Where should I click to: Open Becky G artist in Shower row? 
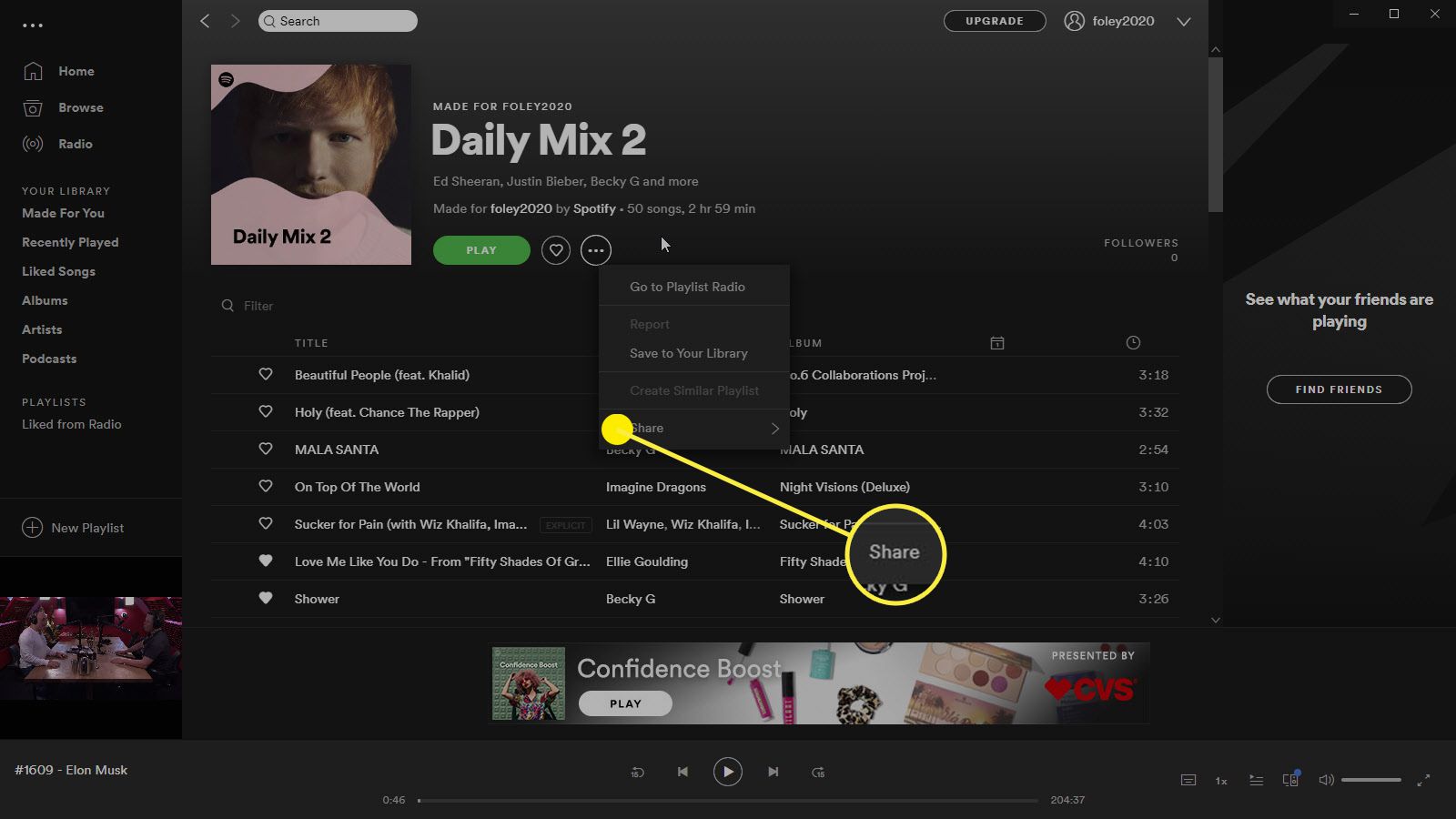631,599
